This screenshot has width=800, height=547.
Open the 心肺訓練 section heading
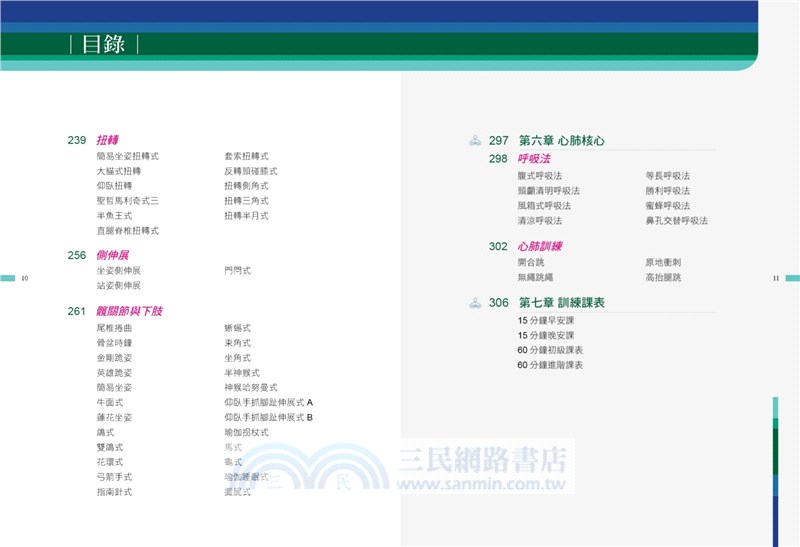539,246
